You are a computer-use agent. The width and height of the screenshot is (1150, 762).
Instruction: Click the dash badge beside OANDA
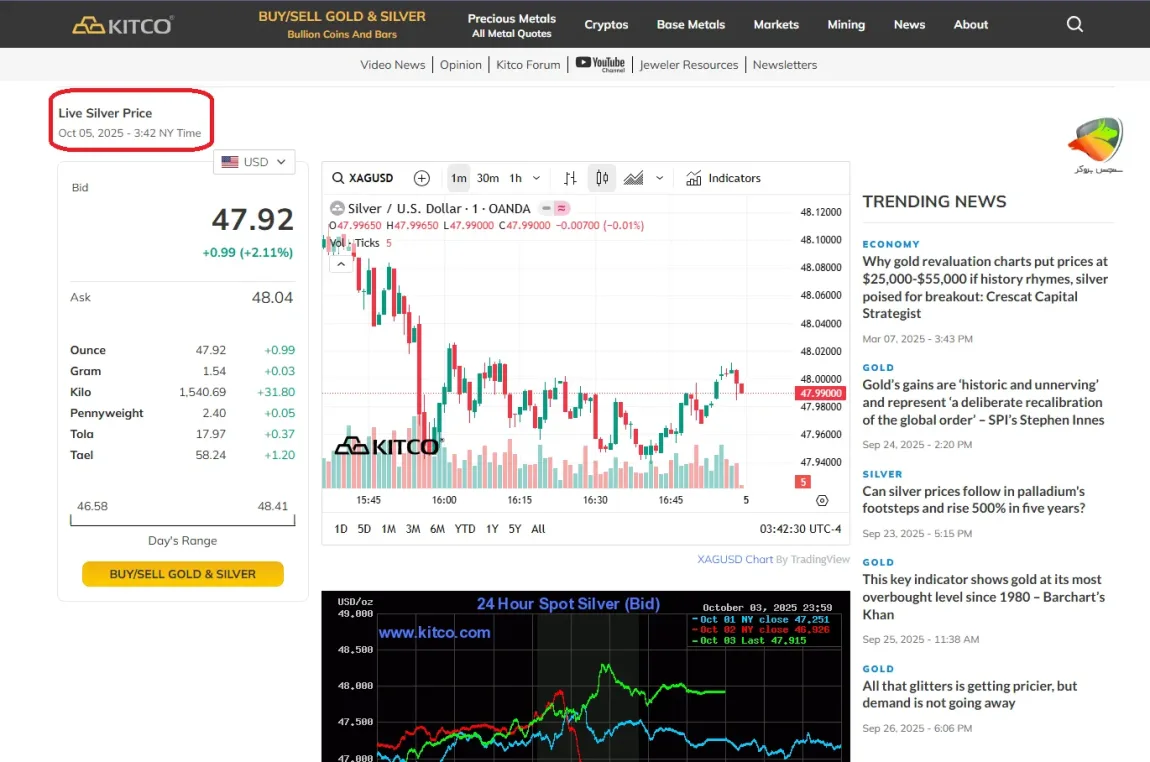(x=546, y=208)
